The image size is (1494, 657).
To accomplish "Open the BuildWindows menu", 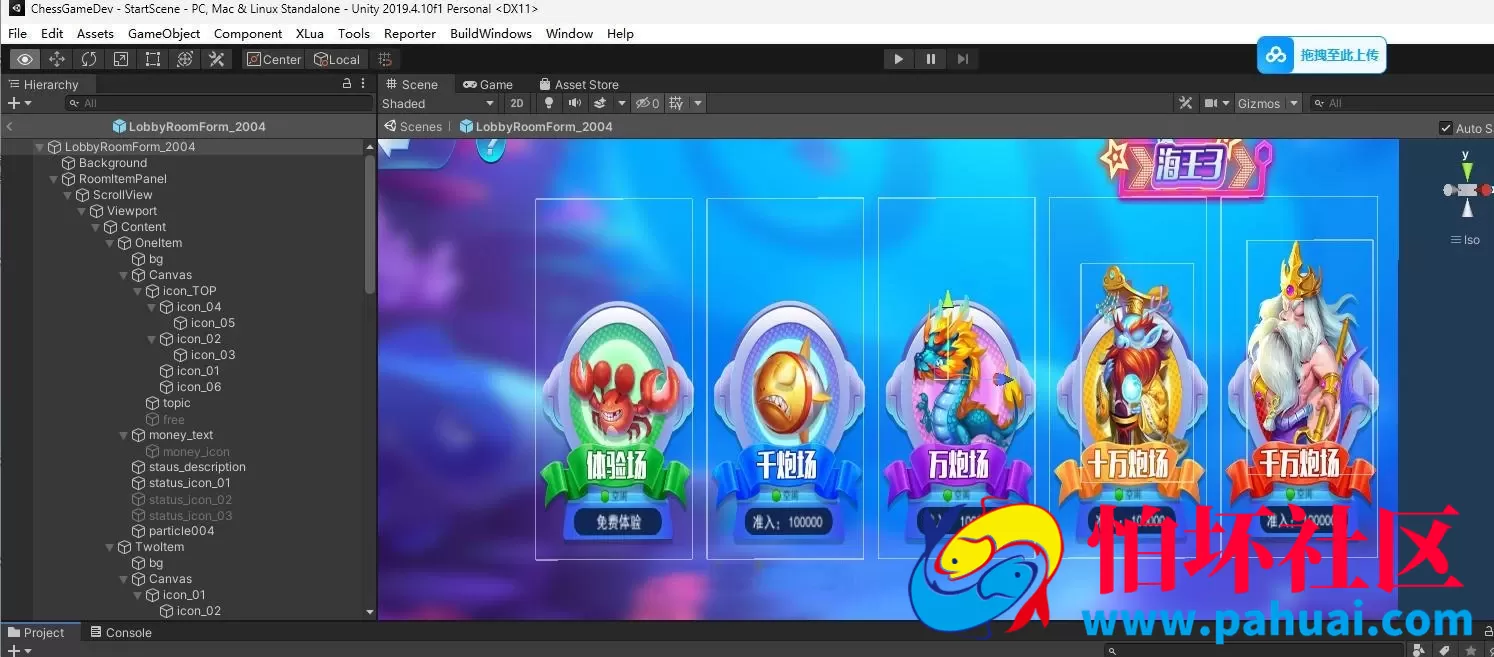I will (491, 33).
